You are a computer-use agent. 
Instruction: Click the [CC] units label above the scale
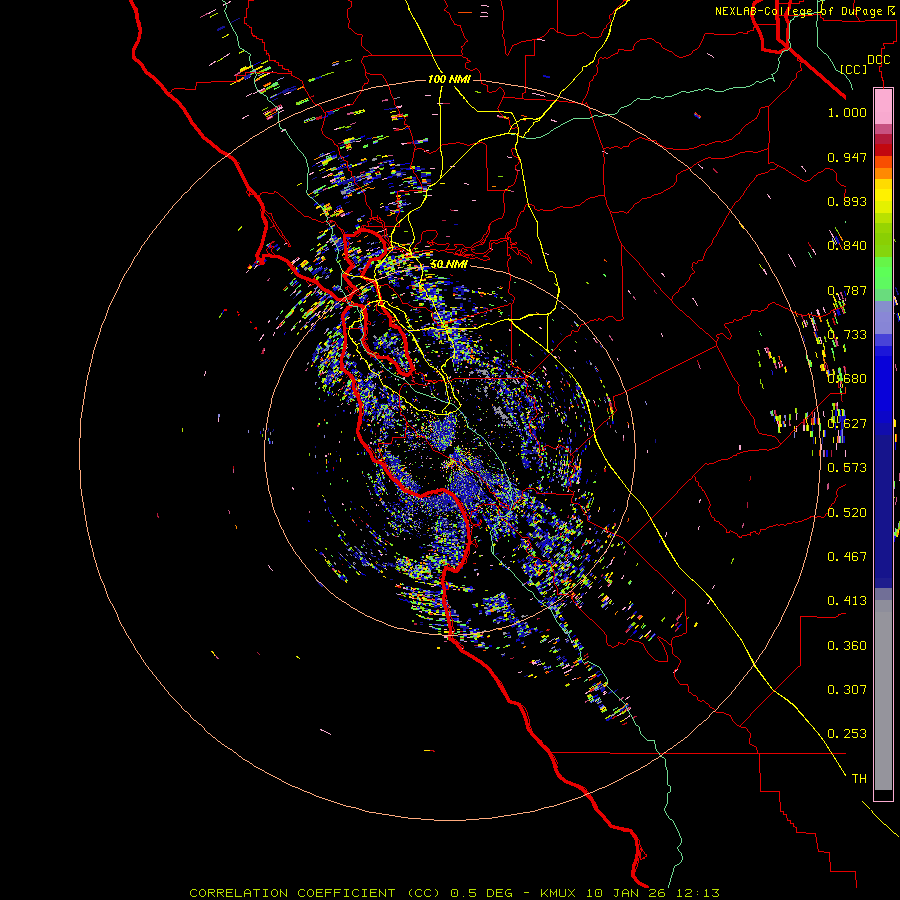tap(854, 69)
